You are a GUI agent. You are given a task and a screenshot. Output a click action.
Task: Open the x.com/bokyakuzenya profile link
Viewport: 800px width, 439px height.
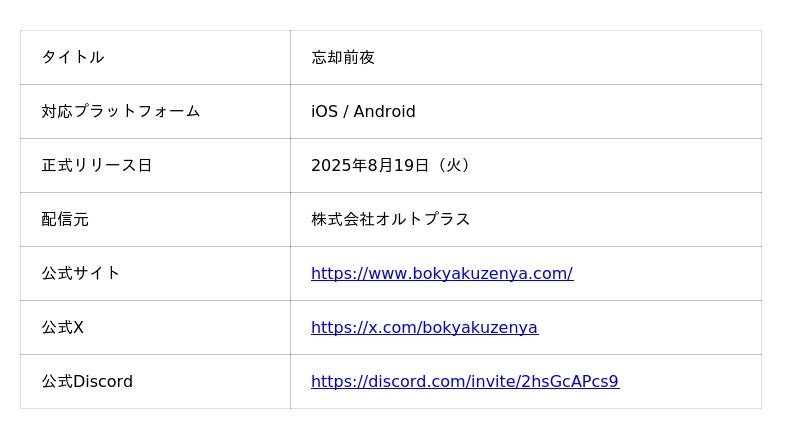point(424,328)
